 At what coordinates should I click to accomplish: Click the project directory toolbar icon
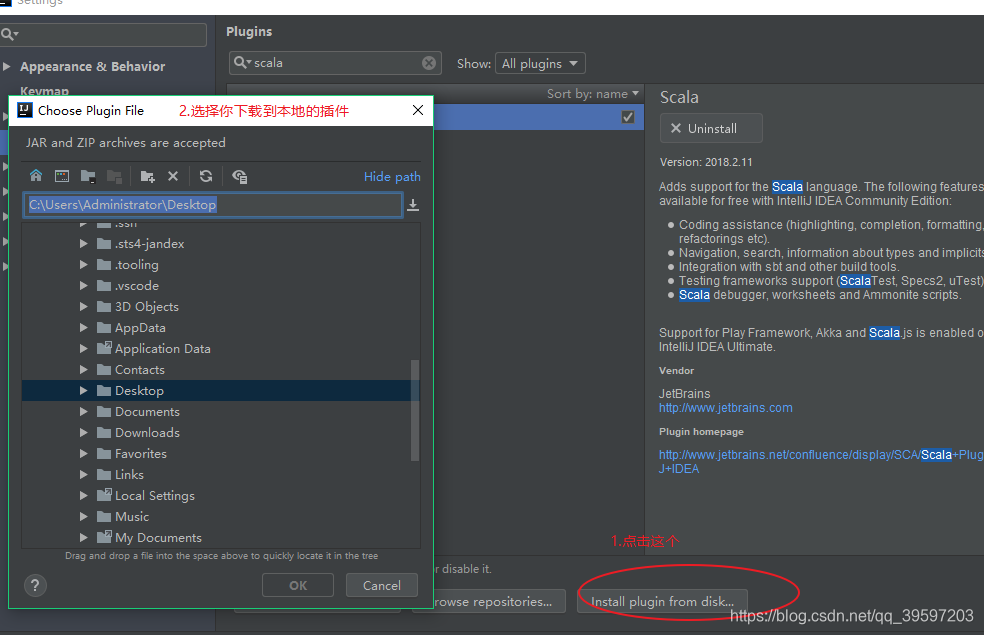coord(88,176)
